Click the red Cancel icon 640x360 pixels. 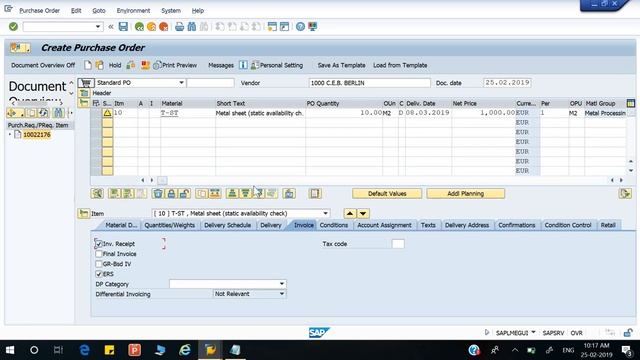tap(164, 27)
